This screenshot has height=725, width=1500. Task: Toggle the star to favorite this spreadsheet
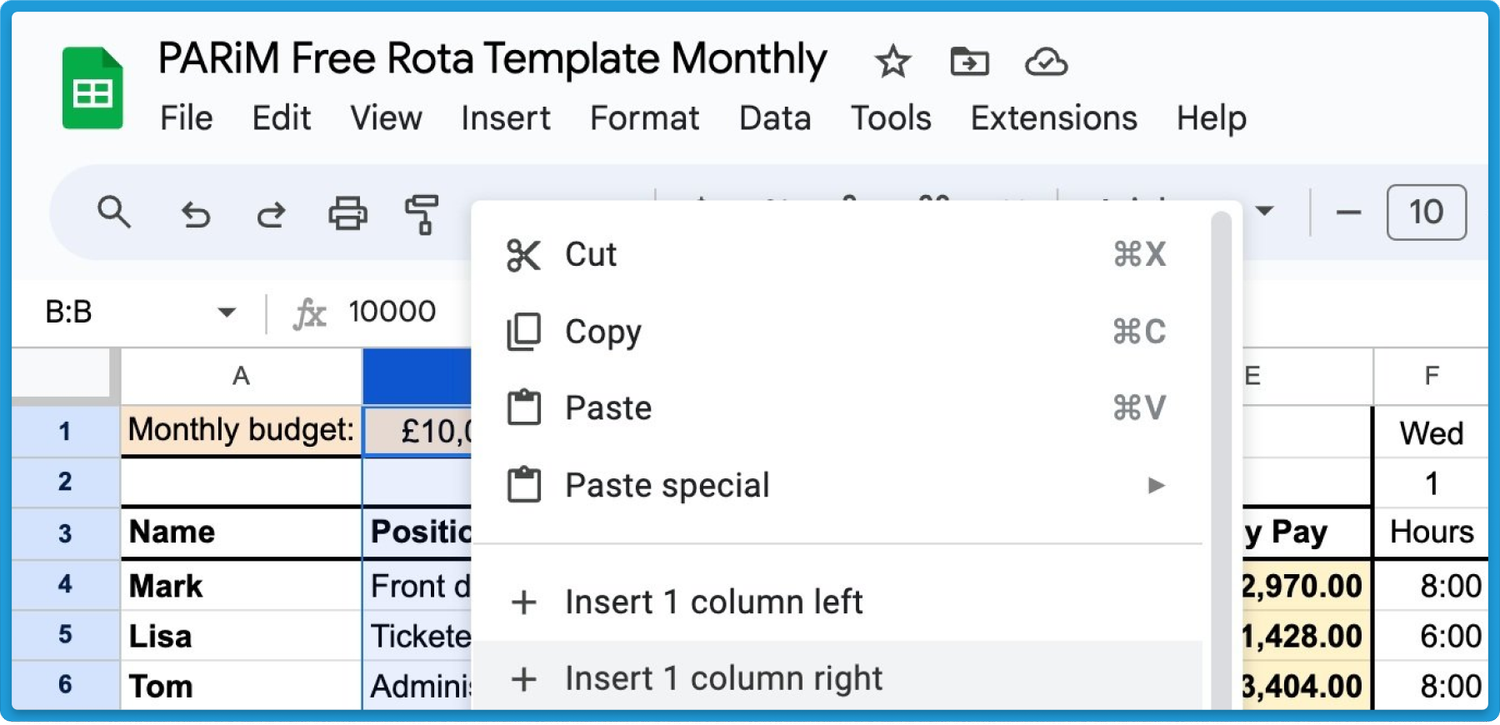pyautogui.click(x=890, y=61)
